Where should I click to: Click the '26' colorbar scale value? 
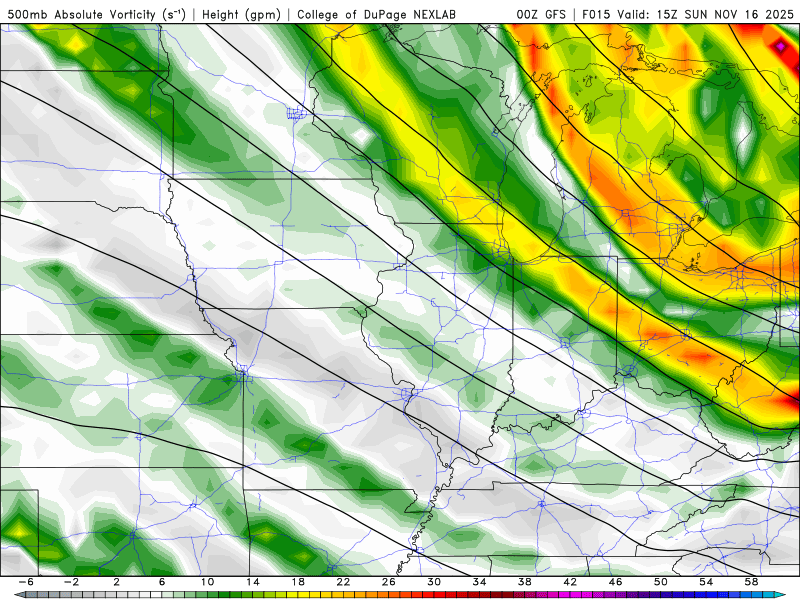[x=389, y=582]
